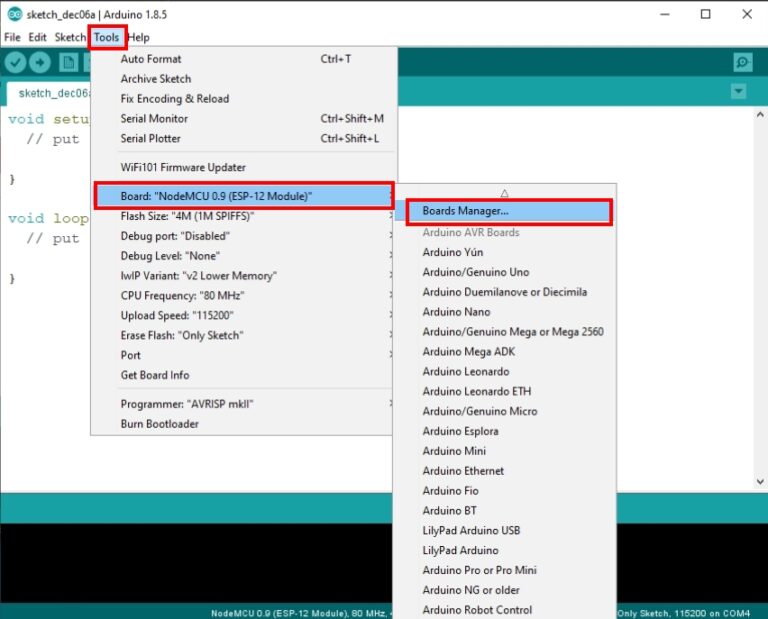768x619 pixels.
Task: Expand the Erase Flash submenu
Action: (x=243, y=335)
